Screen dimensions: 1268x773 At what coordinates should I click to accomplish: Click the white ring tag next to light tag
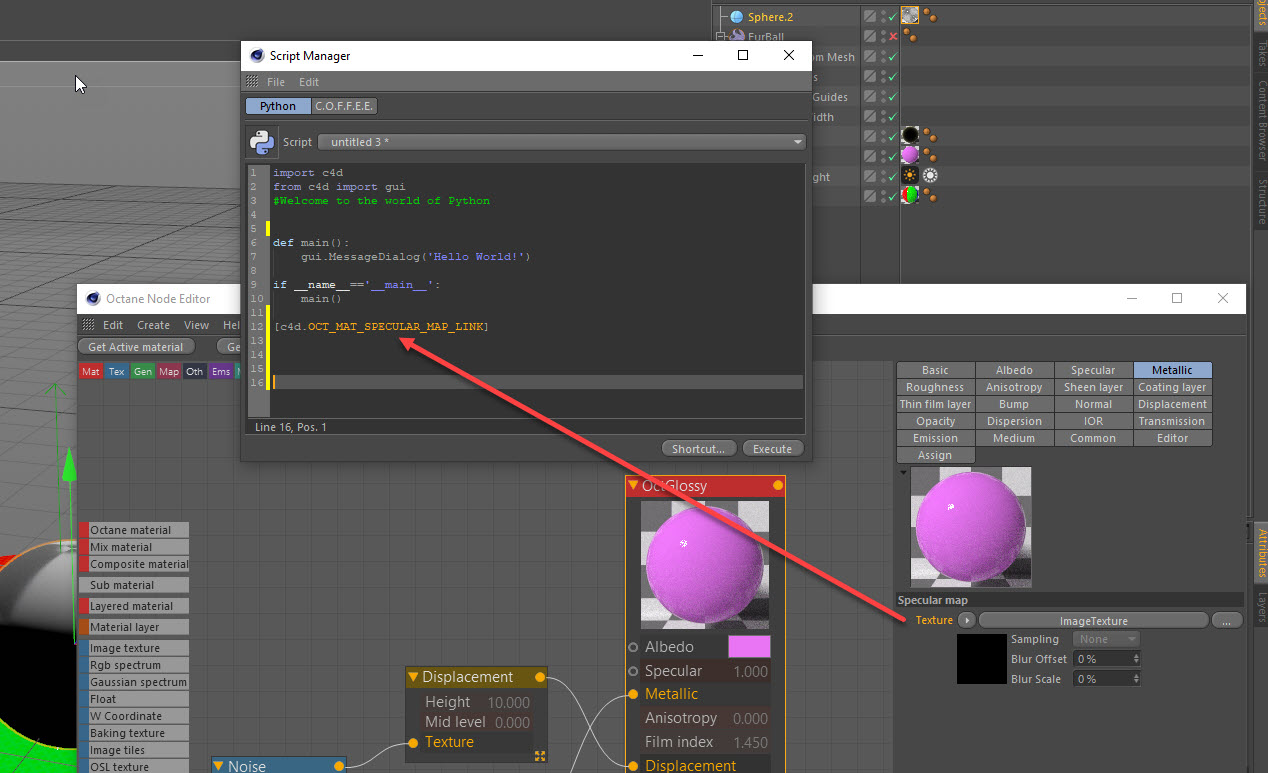pos(930,175)
